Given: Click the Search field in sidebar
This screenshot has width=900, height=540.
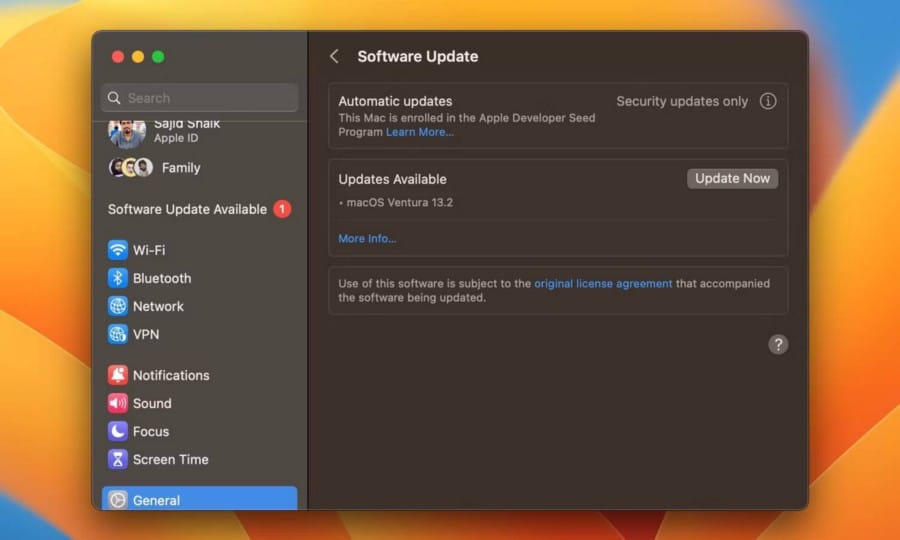Looking at the screenshot, I should [200, 98].
